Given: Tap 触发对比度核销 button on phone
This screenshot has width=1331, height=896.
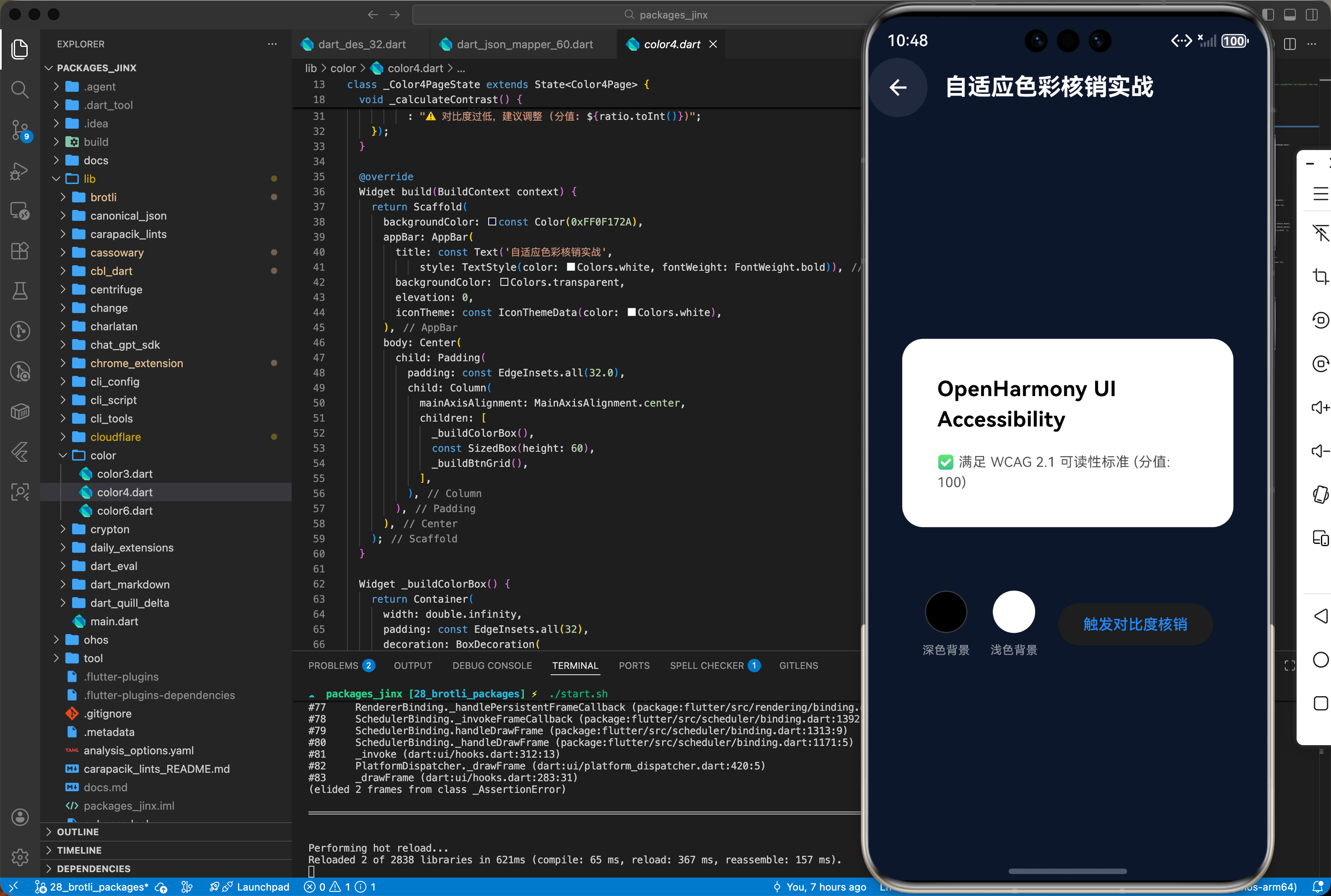Looking at the screenshot, I should [x=1135, y=624].
